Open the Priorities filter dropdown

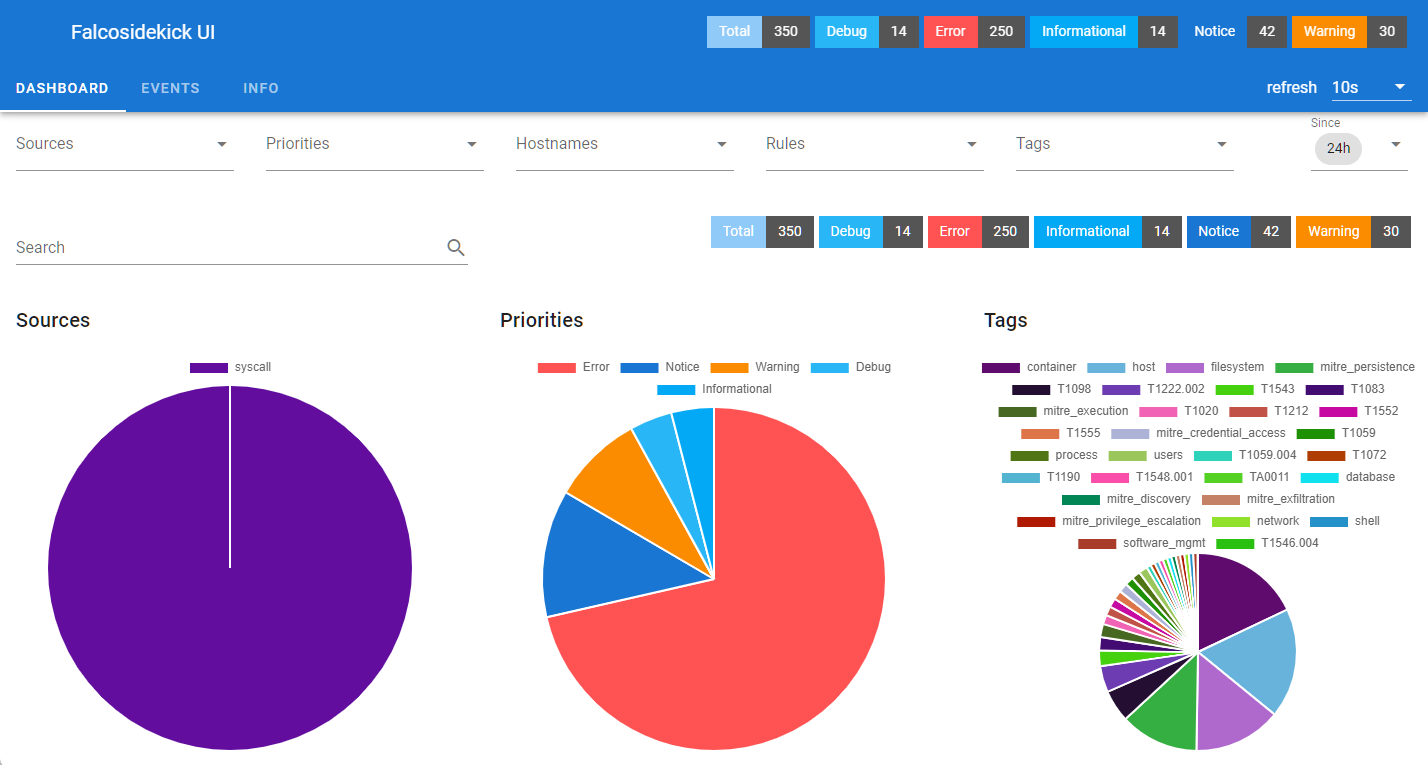pyautogui.click(x=375, y=144)
